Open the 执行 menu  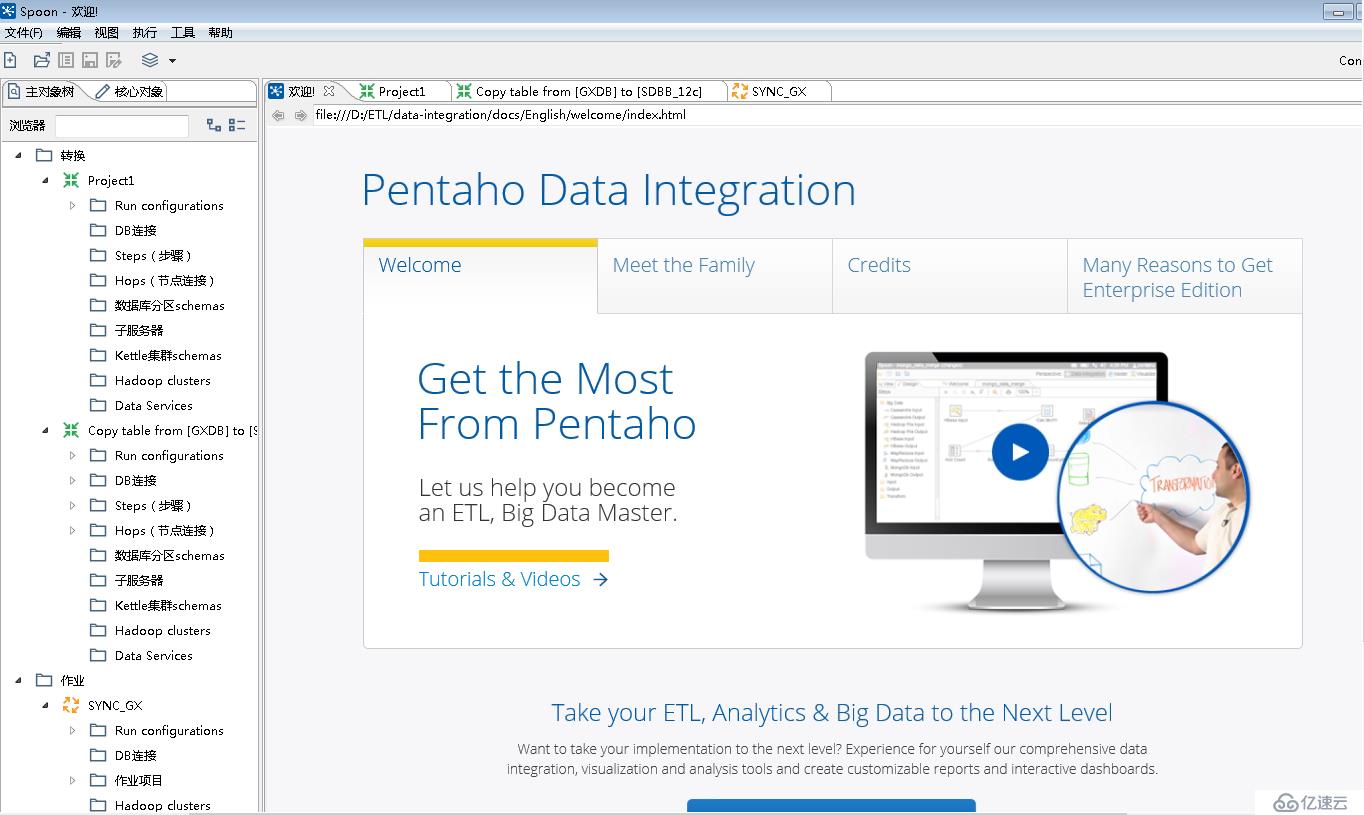[145, 33]
